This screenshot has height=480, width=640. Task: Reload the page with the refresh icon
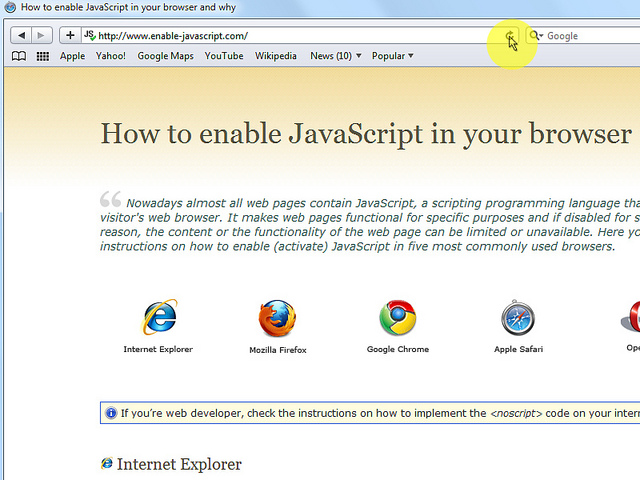pyautogui.click(x=509, y=36)
